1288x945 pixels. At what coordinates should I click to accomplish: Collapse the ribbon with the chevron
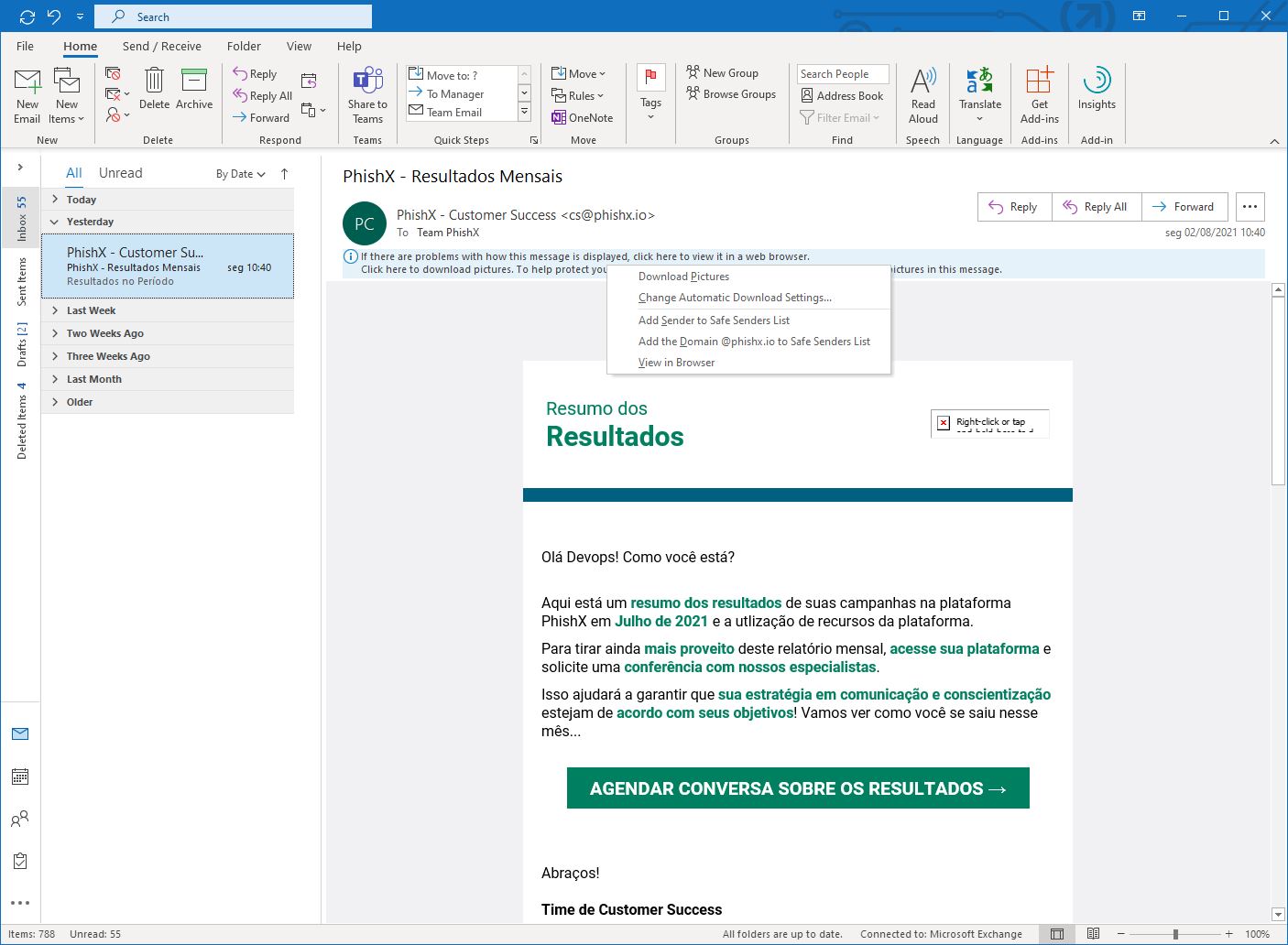click(1274, 141)
